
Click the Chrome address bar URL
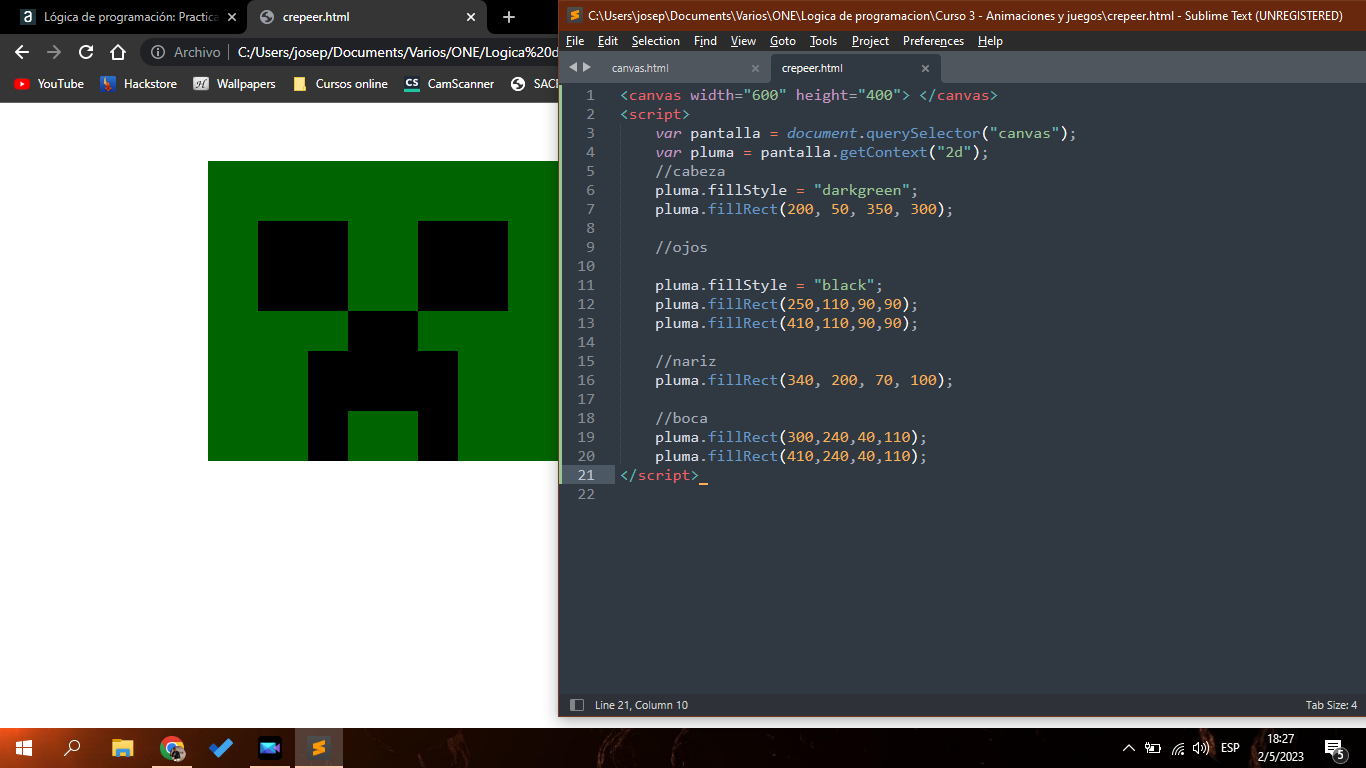click(x=397, y=52)
